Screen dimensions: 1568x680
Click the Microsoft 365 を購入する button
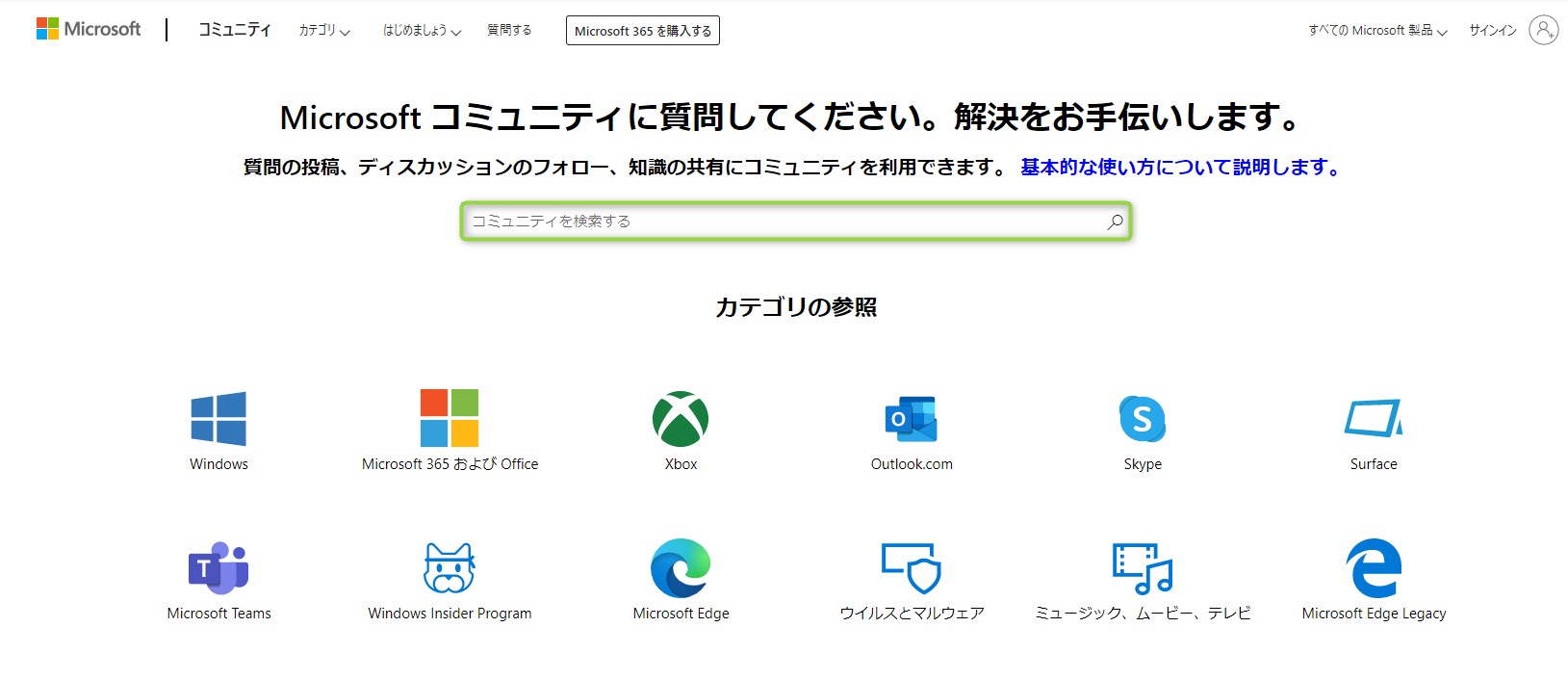coord(643,31)
